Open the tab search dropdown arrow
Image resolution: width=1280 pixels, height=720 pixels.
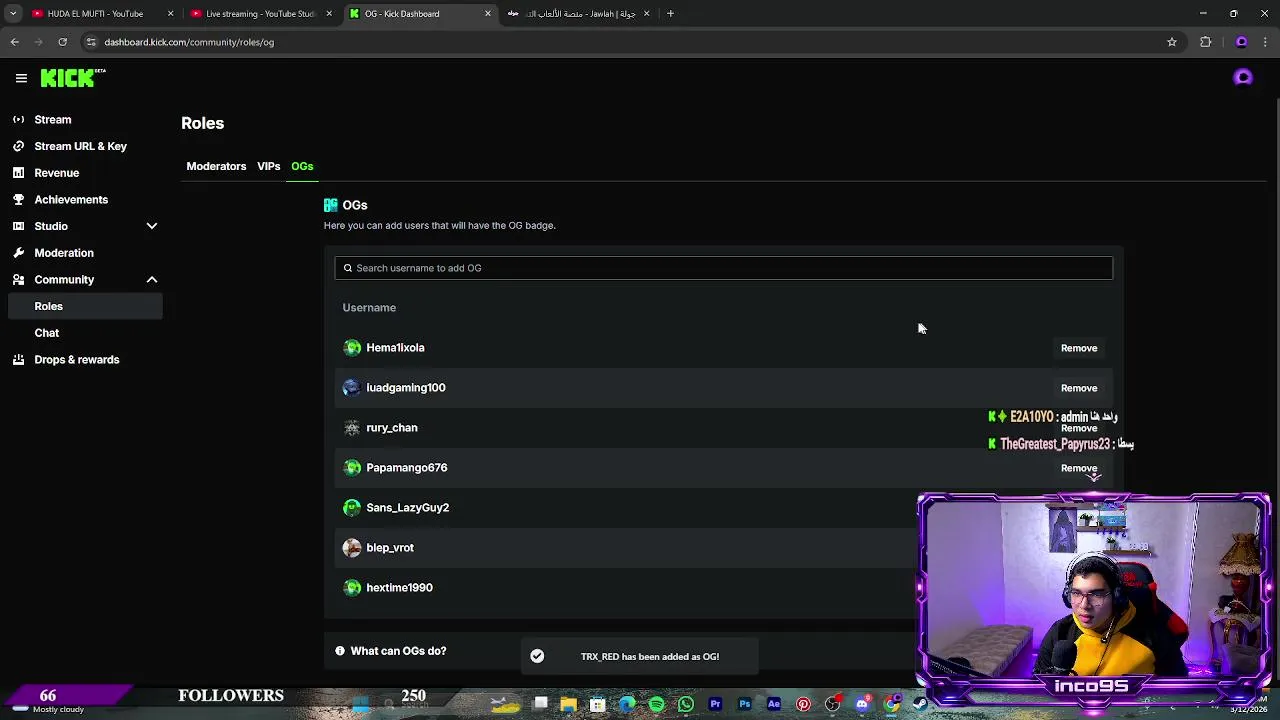[x=13, y=14]
